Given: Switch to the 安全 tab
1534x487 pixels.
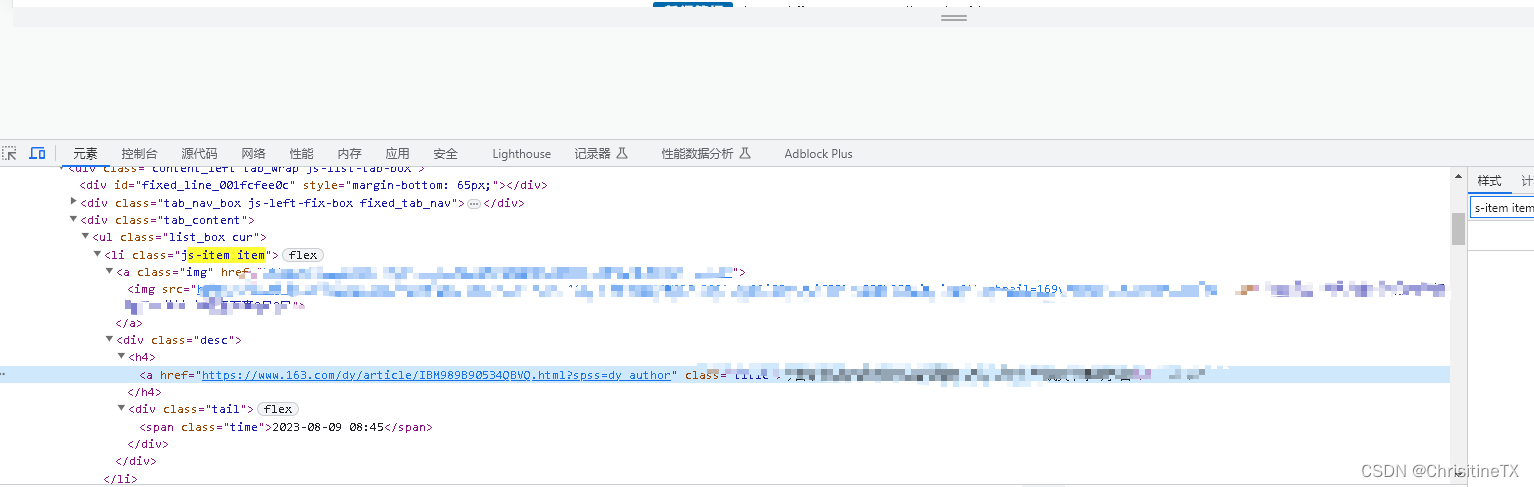Looking at the screenshot, I should (445, 154).
